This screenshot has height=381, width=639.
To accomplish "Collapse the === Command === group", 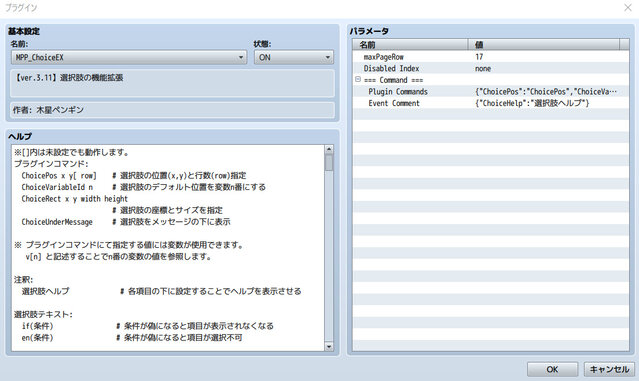I will click(358, 79).
